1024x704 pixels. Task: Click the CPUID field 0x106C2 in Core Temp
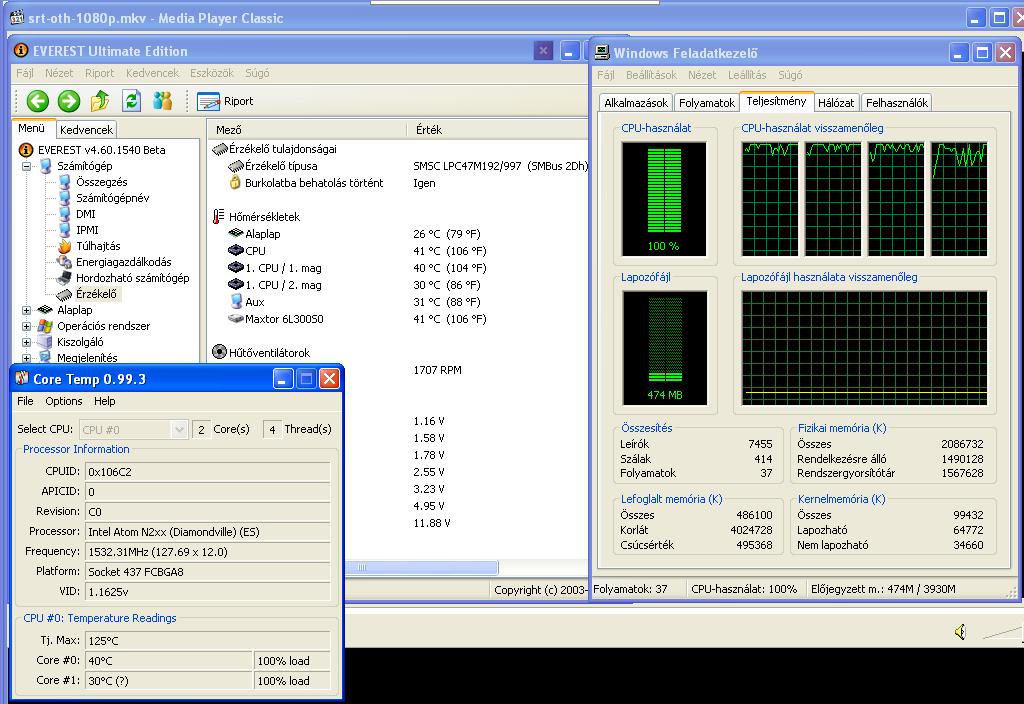pos(208,472)
